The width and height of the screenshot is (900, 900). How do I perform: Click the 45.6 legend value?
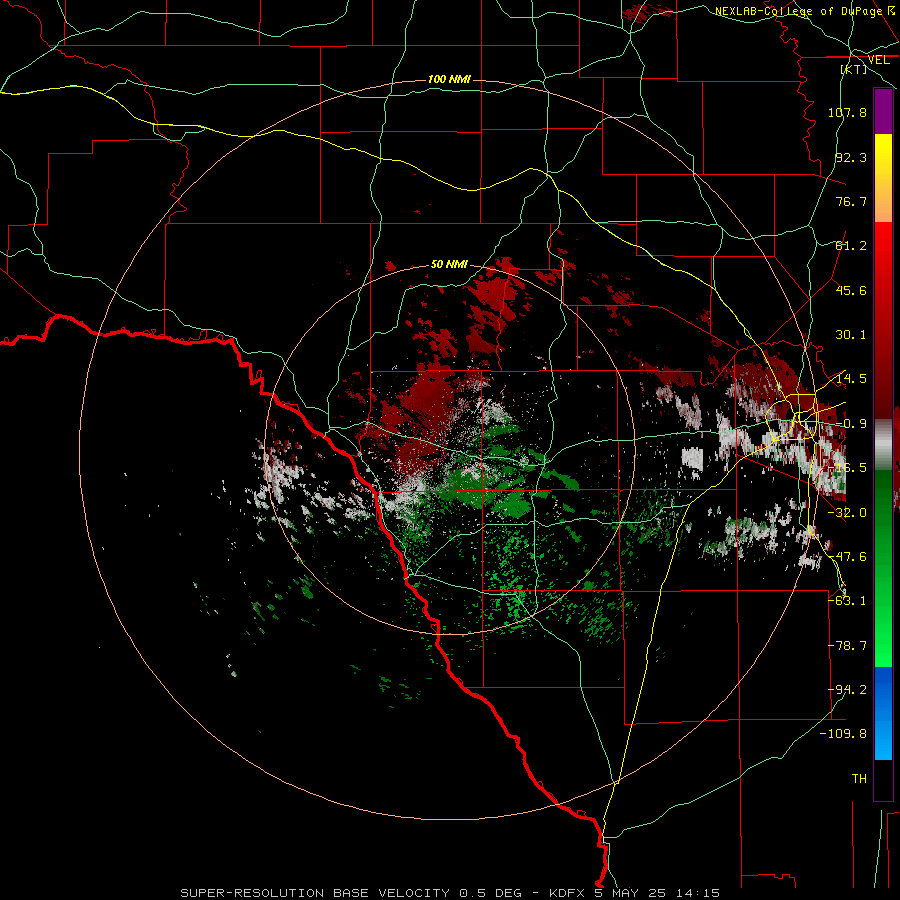851,290
